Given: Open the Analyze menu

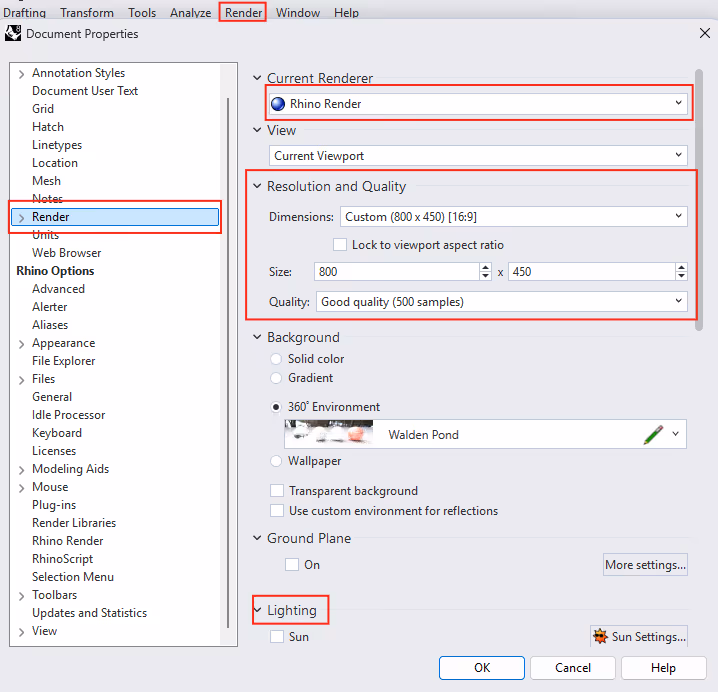Looking at the screenshot, I should [190, 12].
